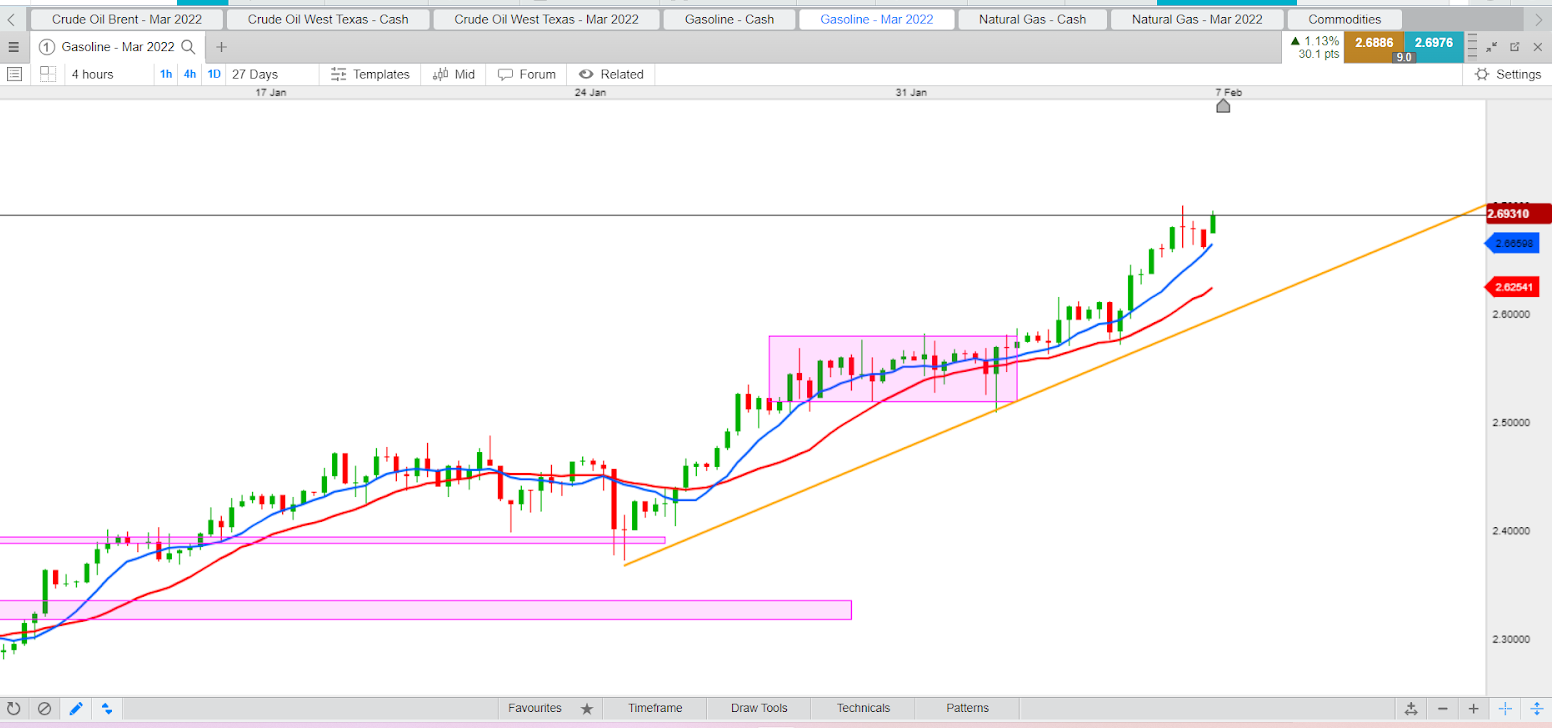Screen dimensions: 1552x728
Task: Open chart Settings
Action: (1508, 74)
